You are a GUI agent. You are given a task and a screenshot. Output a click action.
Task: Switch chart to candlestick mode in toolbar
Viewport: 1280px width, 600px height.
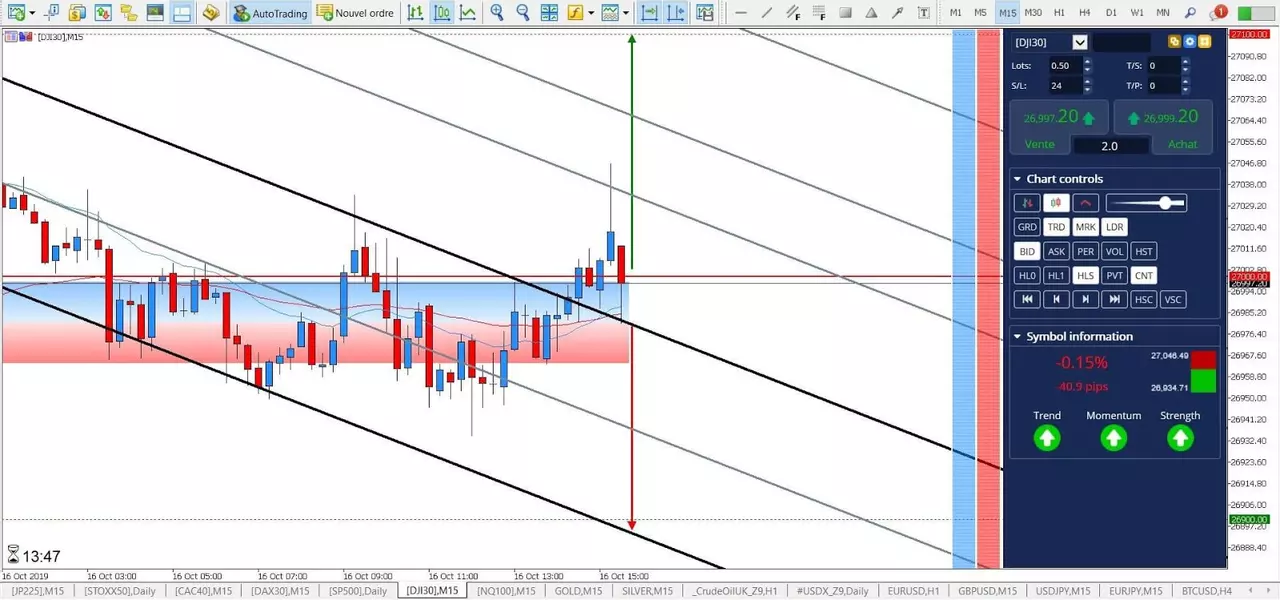(x=441, y=13)
